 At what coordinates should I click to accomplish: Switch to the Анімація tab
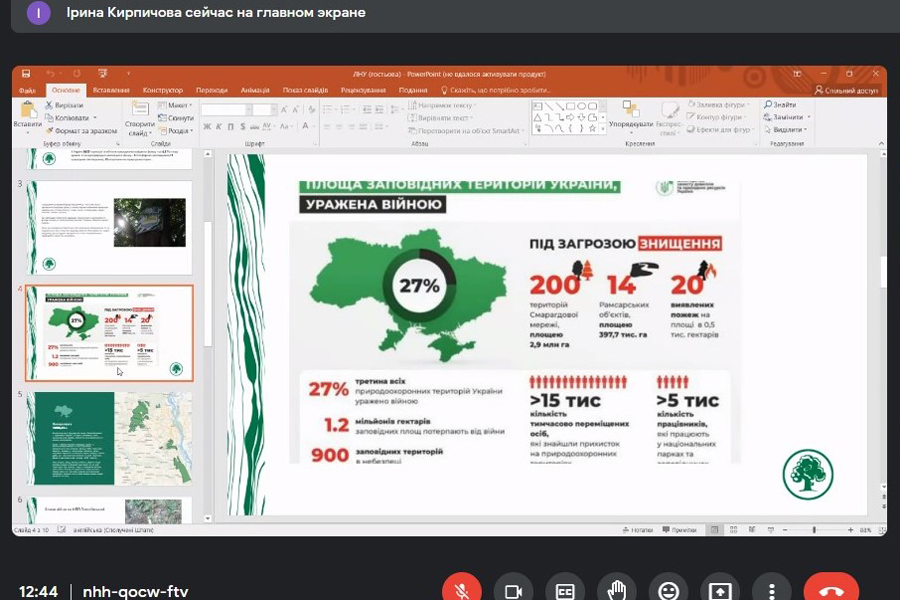255,90
